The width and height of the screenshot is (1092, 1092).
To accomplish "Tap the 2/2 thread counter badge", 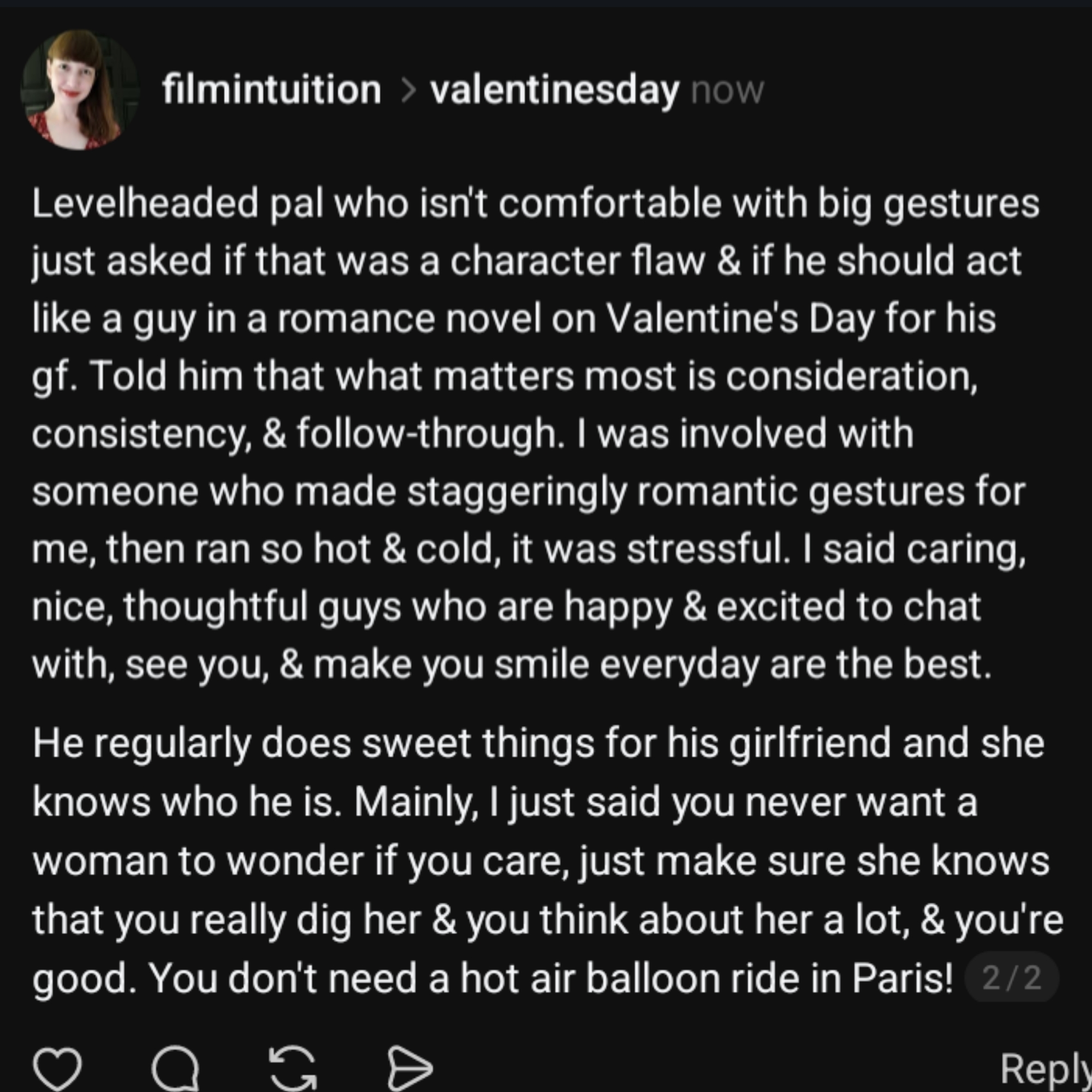I will [1011, 977].
